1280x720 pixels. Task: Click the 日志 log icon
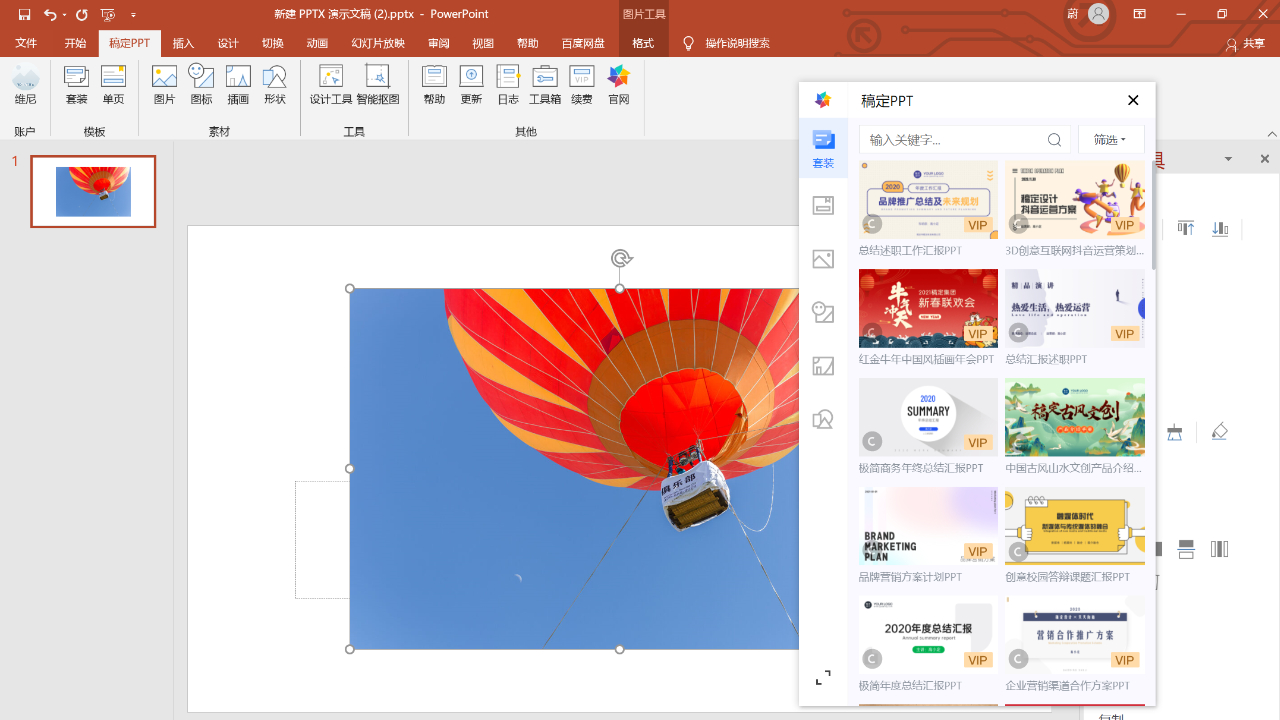coord(508,84)
